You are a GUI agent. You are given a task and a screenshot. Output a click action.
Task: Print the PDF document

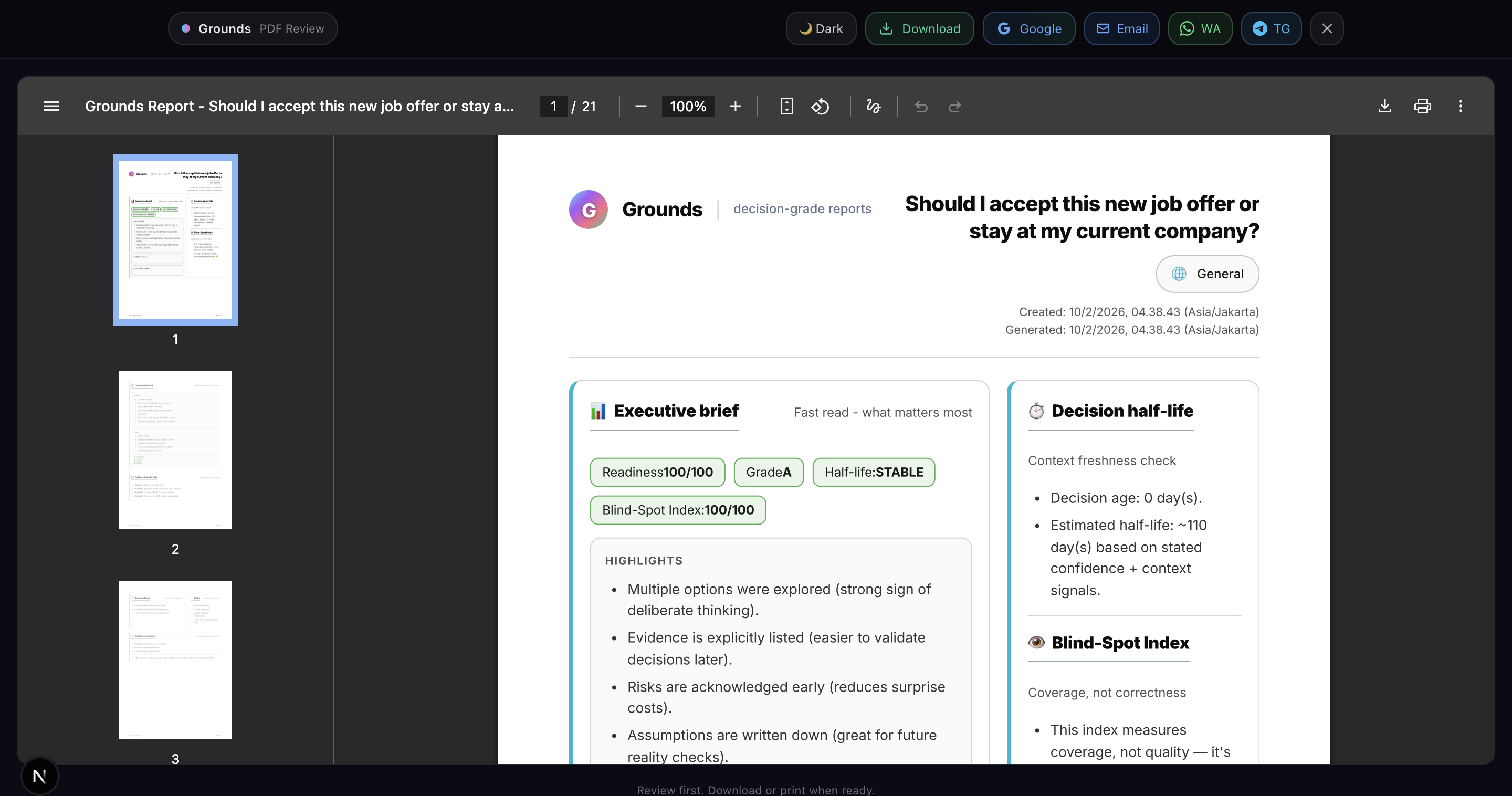pos(1422,106)
